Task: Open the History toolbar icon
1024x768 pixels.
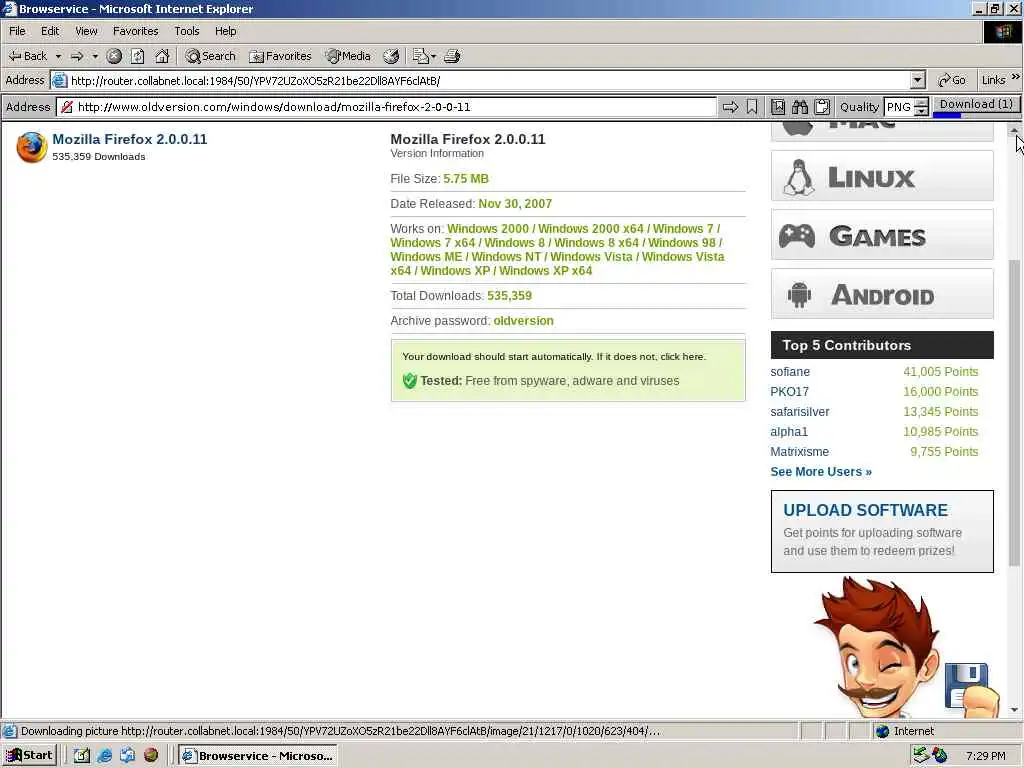Action: pos(391,56)
